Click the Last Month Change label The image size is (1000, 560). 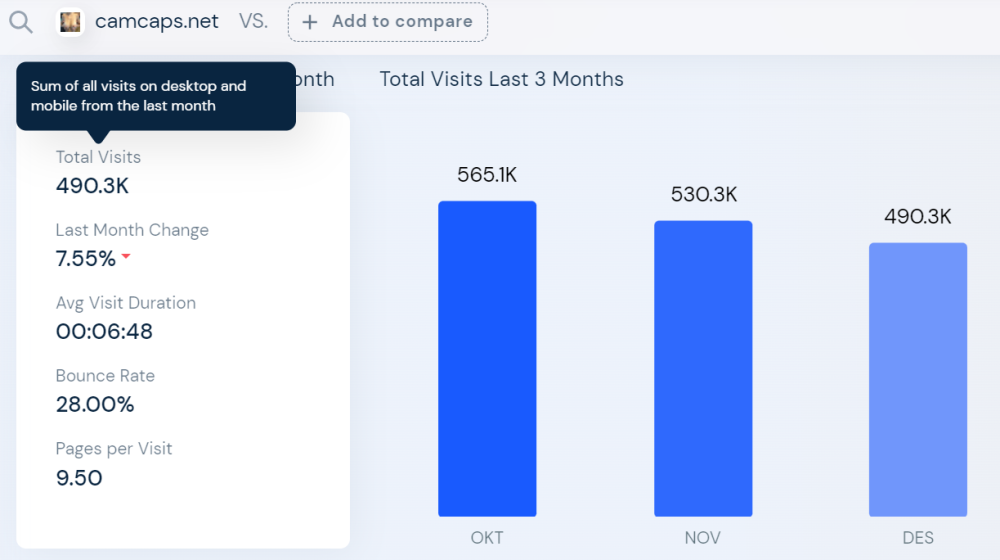[x=132, y=230]
